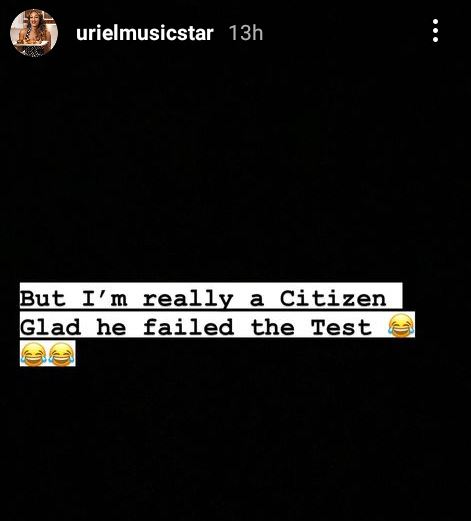The image size is (471, 521).
Task: Click the word the before Test
Action: tap(273, 327)
